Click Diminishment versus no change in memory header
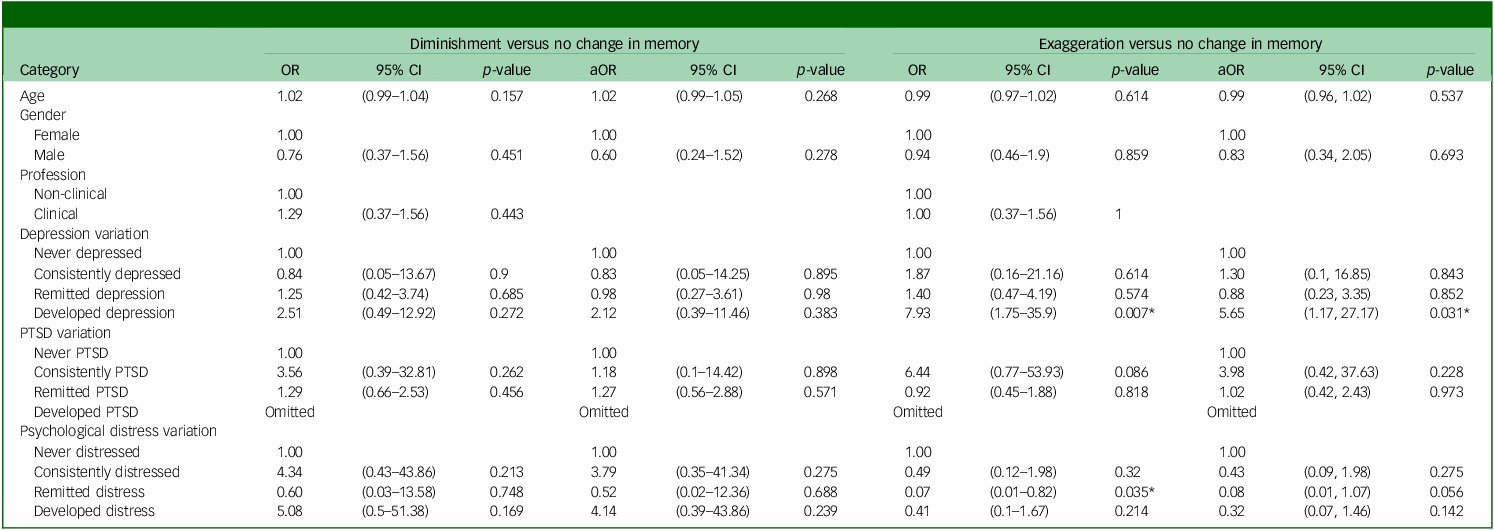Image resolution: width=1494 pixels, height=530 pixels. 555,44
